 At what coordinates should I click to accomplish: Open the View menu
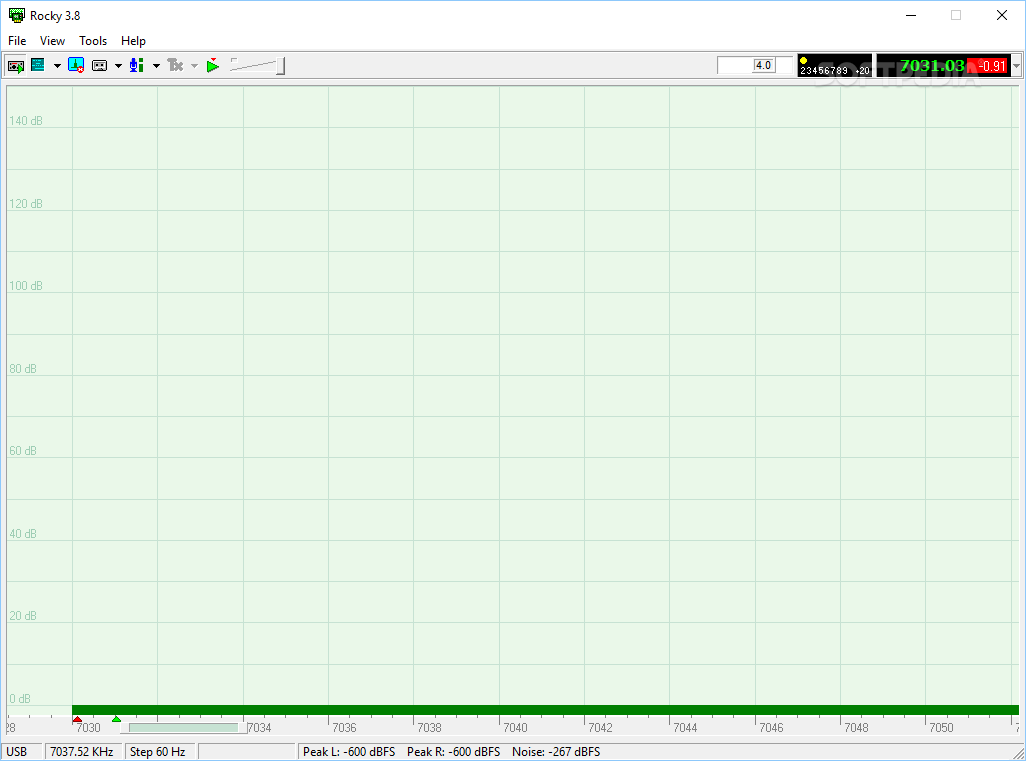(x=52, y=41)
